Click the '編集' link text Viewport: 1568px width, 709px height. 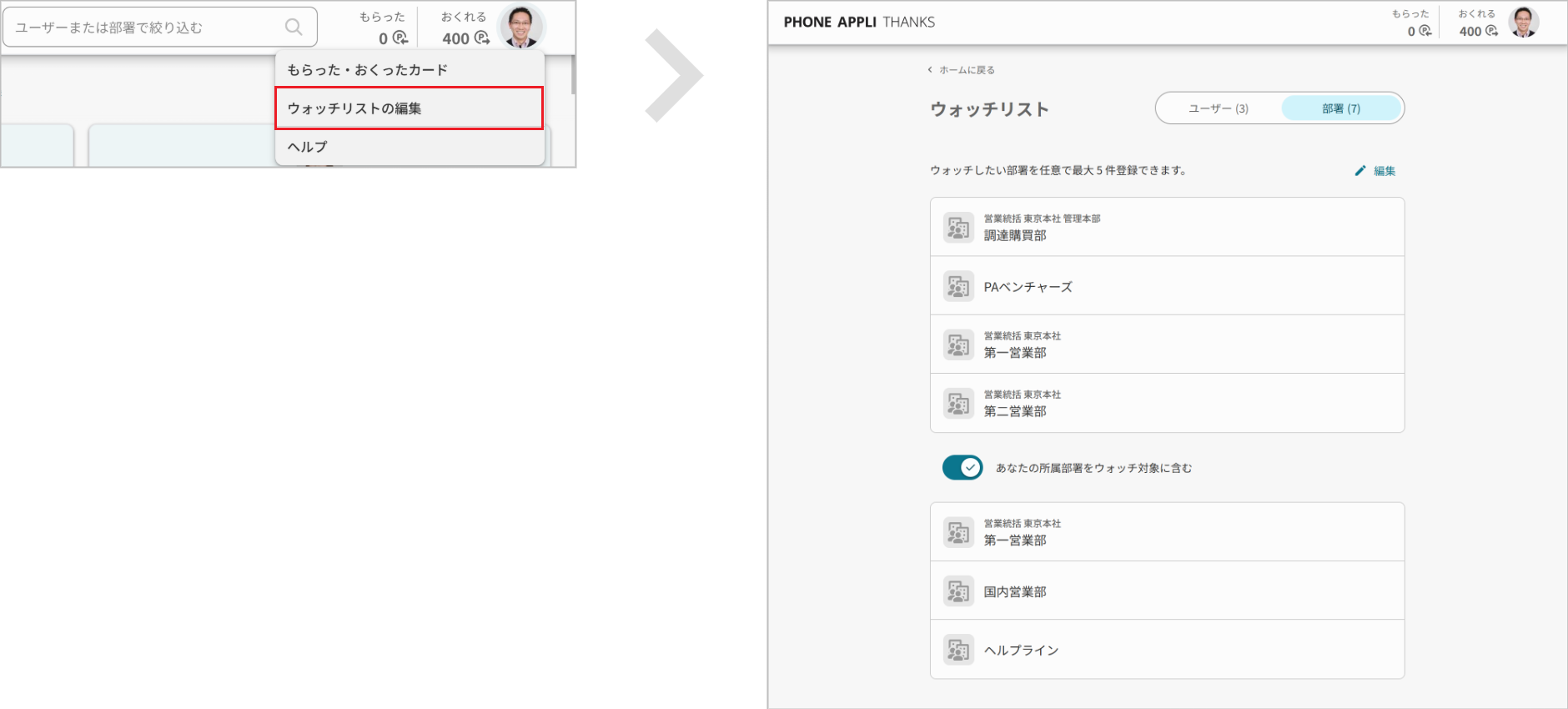click(1385, 171)
